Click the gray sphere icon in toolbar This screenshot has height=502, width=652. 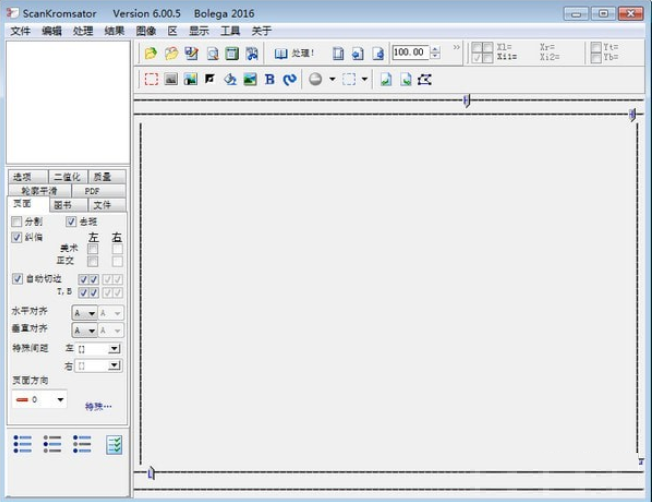pos(315,79)
